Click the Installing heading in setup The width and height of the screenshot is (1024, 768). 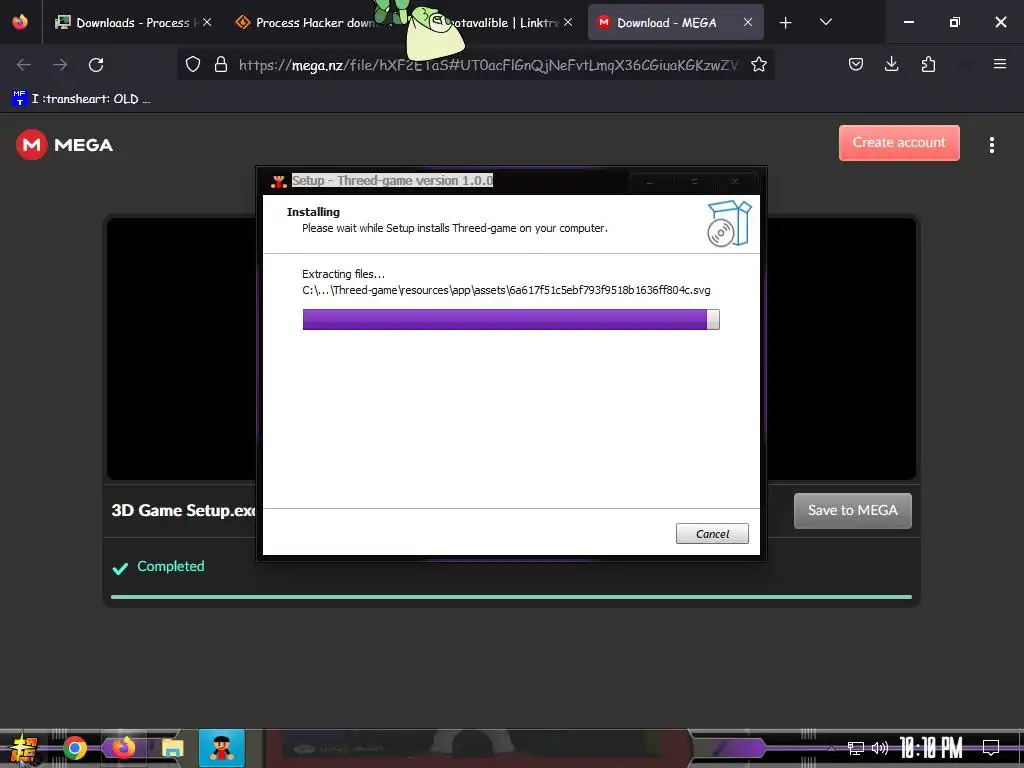313,212
